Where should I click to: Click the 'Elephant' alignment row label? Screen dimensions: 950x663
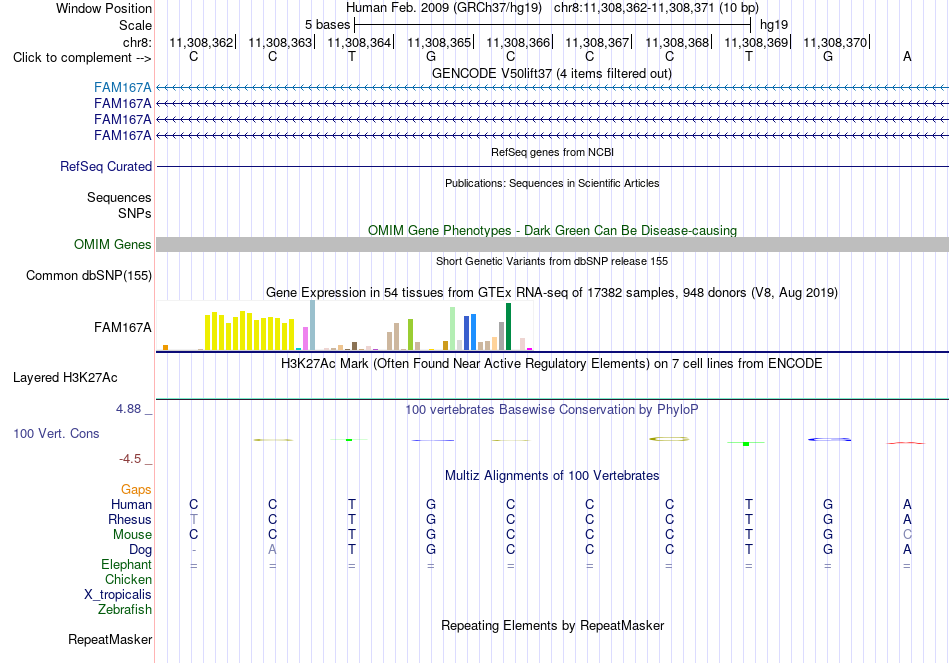(x=126, y=565)
